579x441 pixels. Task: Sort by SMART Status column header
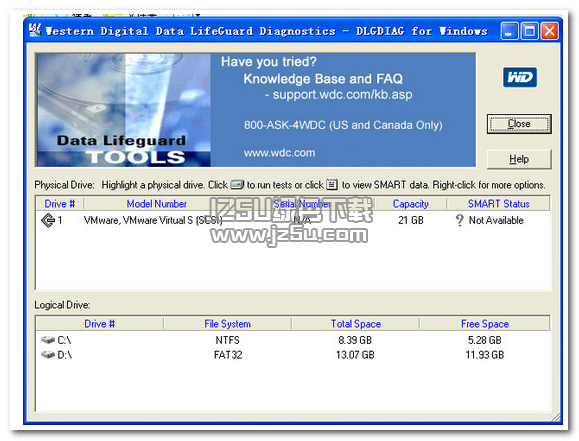[499, 204]
